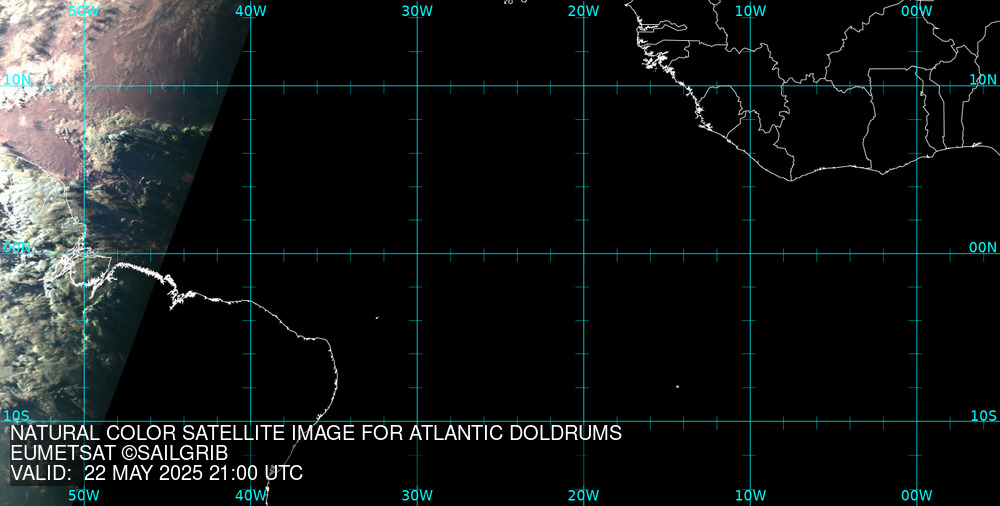Image resolution: width=1000 pixels, height=506 pixels.
Task: Click the 10W longitude label along the top edge
Action: click(750, 11)
